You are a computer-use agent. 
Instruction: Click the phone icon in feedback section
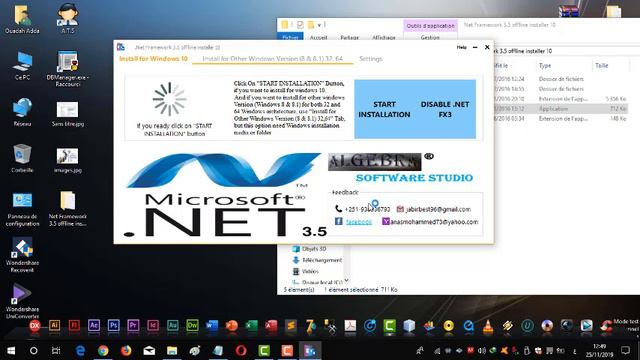tap(338, 209)
